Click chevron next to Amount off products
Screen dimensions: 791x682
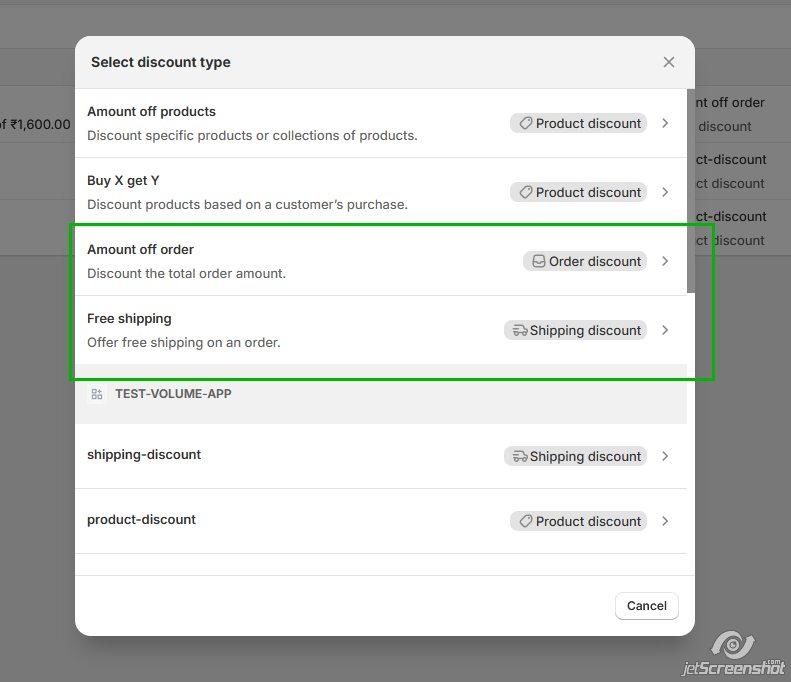[x=666, y=123]
